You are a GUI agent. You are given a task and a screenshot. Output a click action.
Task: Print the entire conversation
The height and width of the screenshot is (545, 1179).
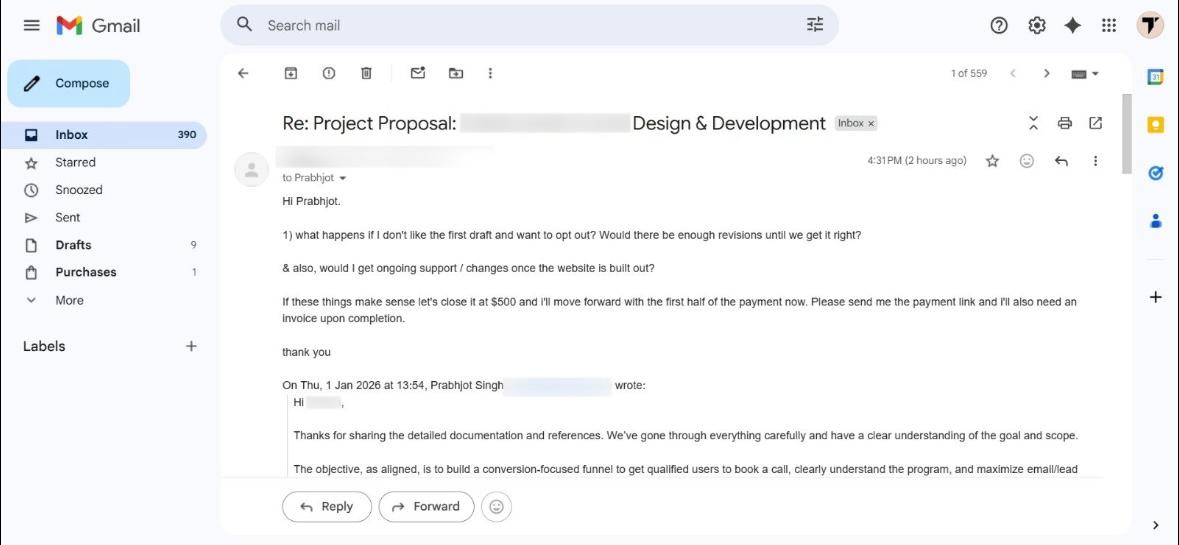(x=1065, y=123)
